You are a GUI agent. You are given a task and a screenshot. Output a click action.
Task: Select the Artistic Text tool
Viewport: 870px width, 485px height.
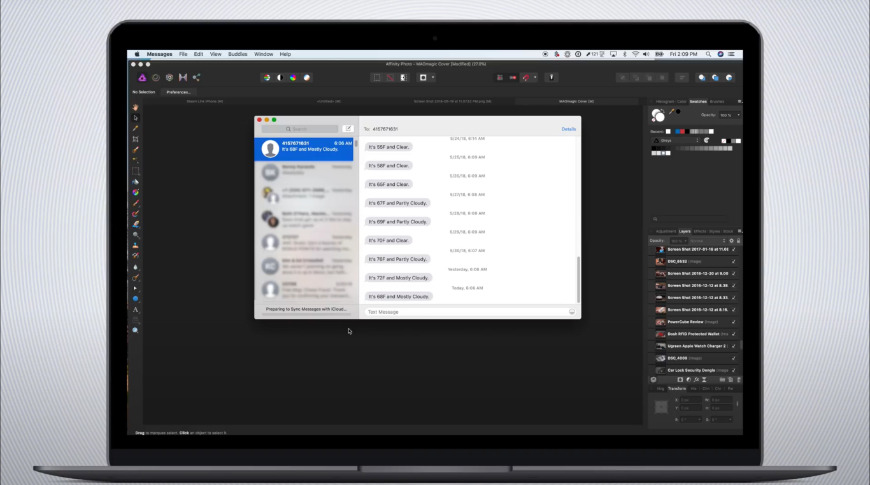tap(135, 310)
